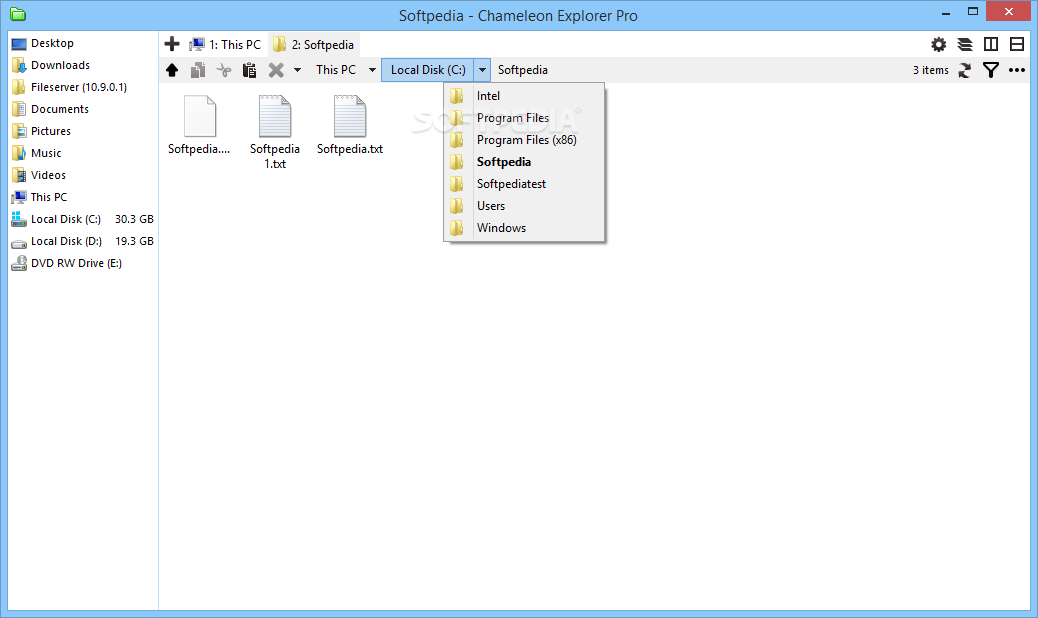Open Local Disk (C:) in sidebar
This screenshot has width=1038, height=618.
click(83, 219)
